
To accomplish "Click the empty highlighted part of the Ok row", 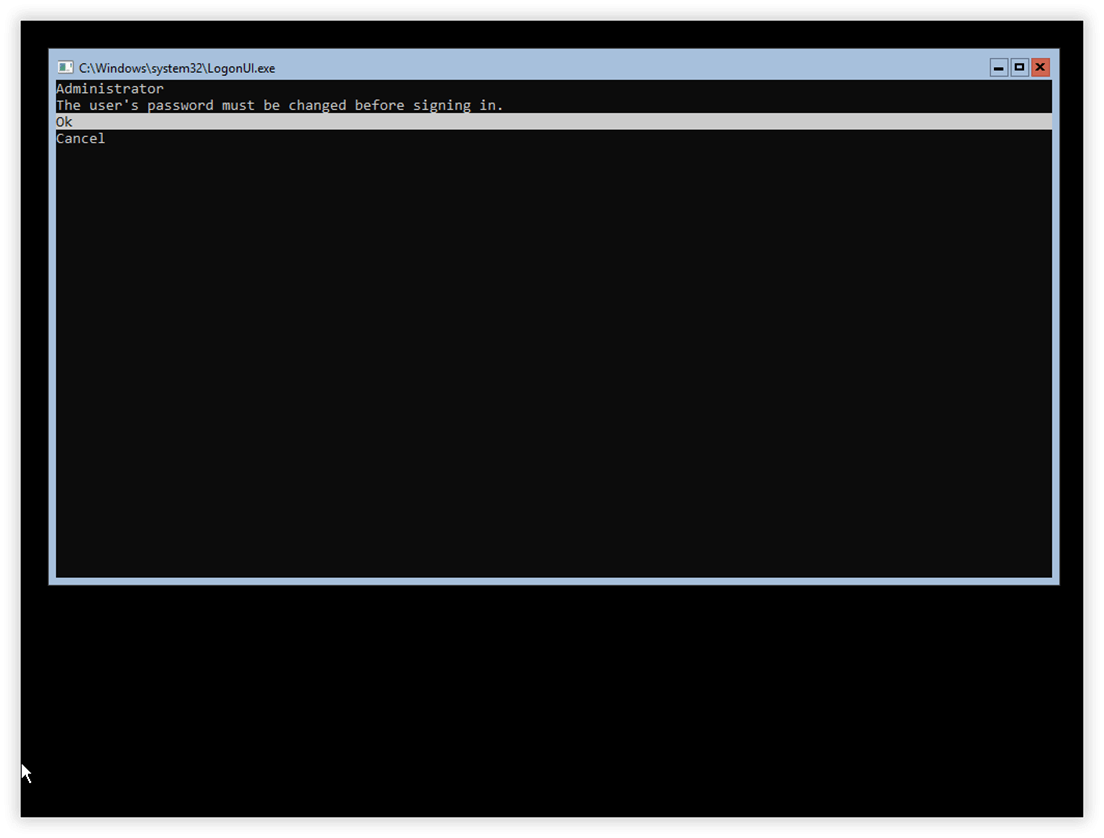I will click(x=563, y=122).
